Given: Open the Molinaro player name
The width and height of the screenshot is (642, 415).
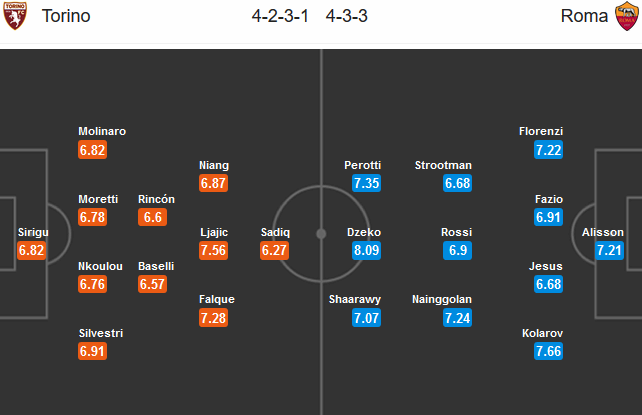Looking at the screenshot, I should 102,131.
